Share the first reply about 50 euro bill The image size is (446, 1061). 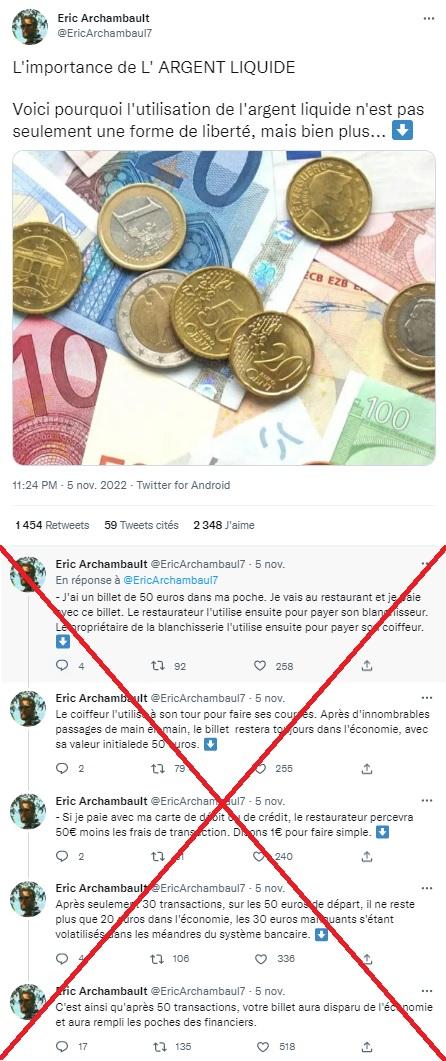(367, 666)
